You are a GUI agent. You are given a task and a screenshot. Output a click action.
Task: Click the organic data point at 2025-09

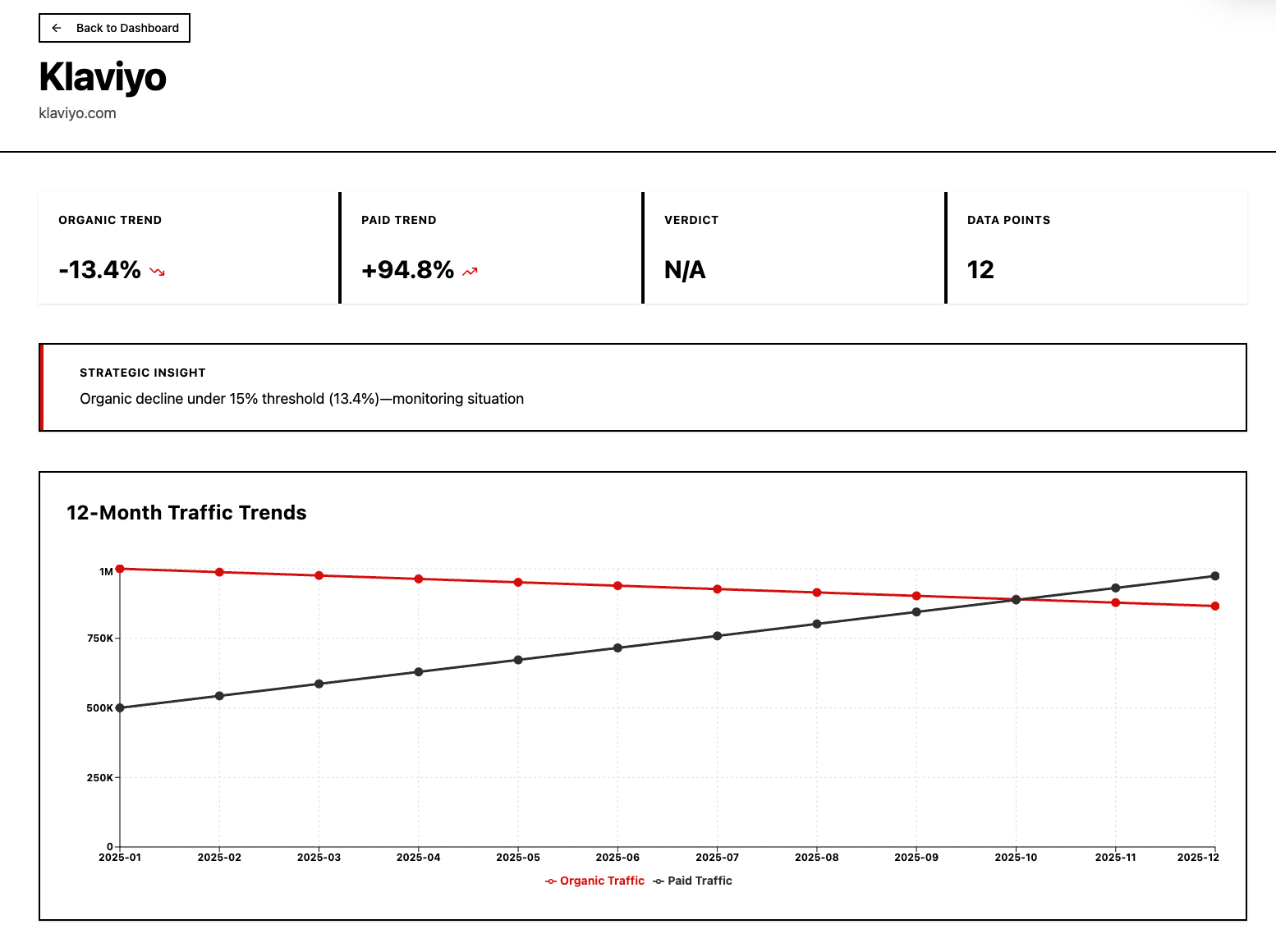pyautogui.click(x=916, y=596)
